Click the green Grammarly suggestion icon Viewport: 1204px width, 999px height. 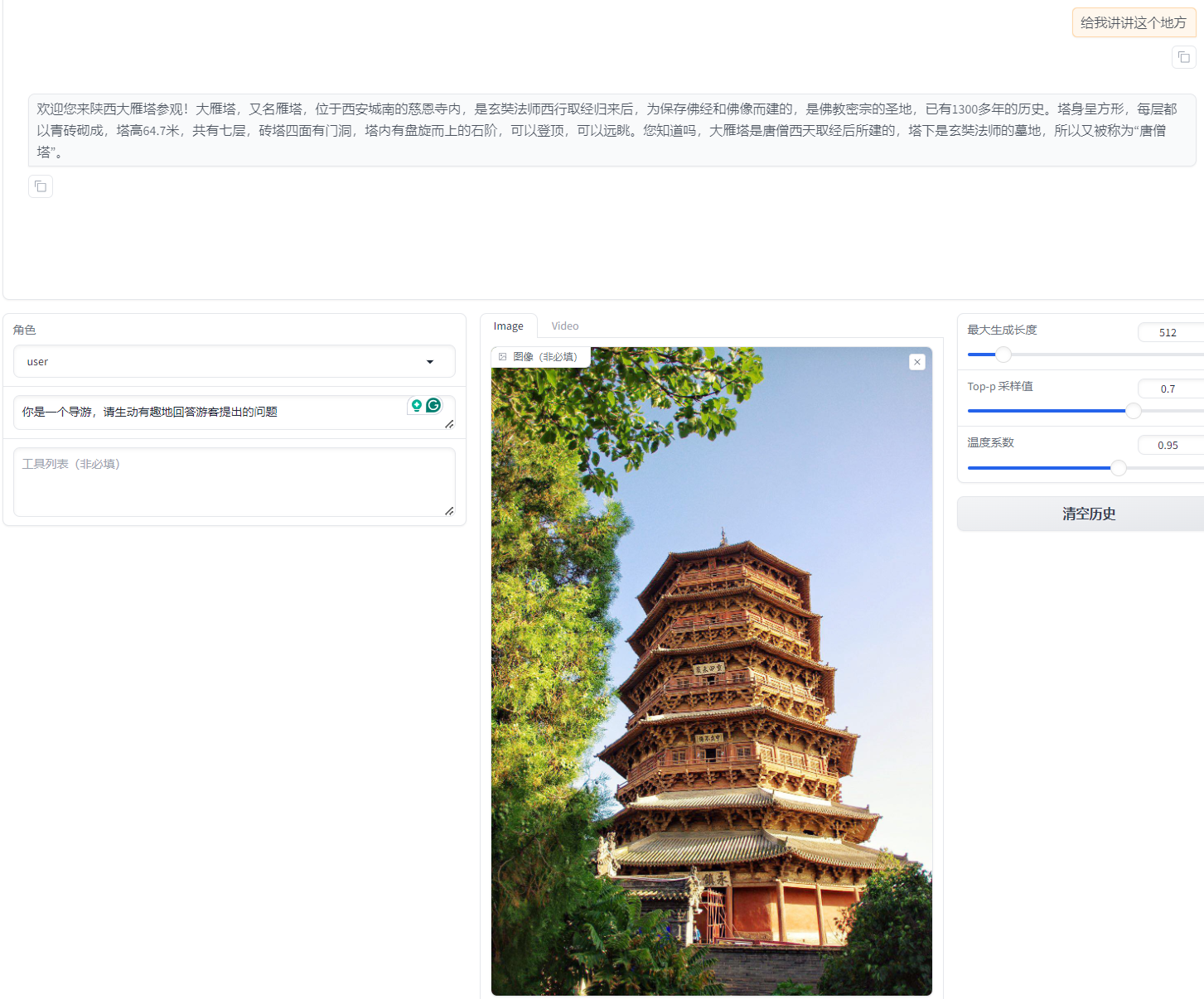[417, 405]
